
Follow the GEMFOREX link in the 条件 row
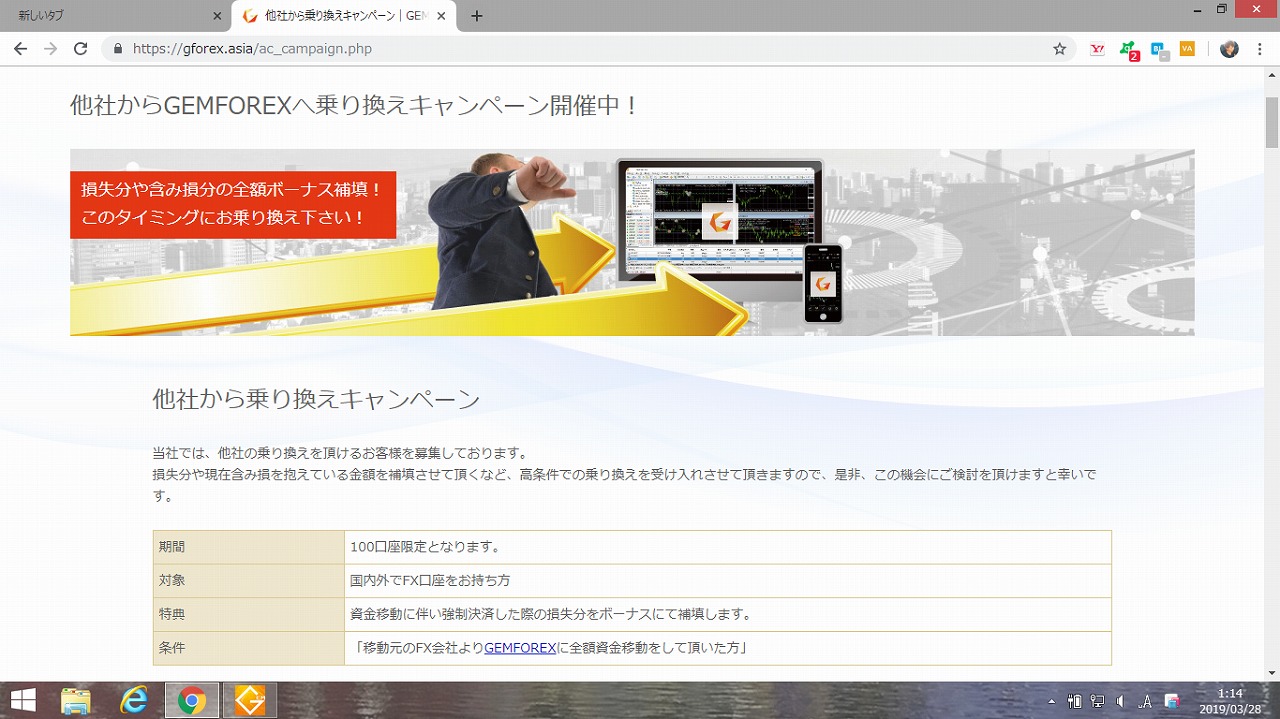520,648
